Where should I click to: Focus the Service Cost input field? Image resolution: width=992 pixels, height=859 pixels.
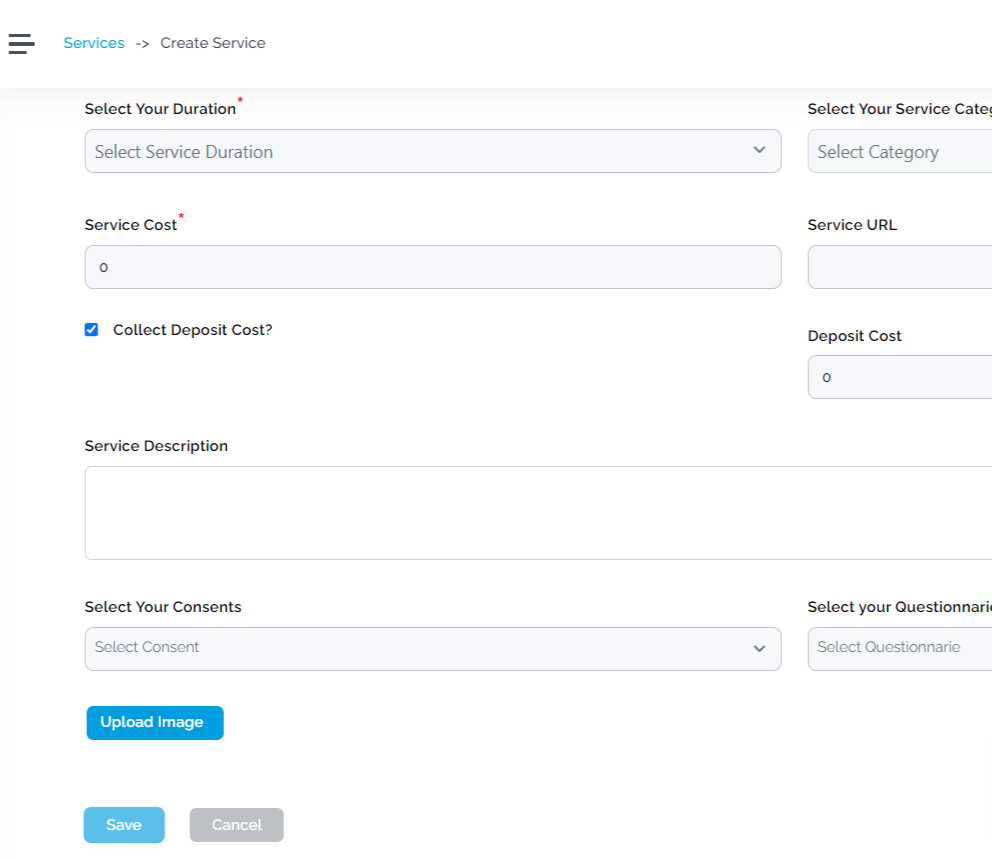click(x=432, y=267)
